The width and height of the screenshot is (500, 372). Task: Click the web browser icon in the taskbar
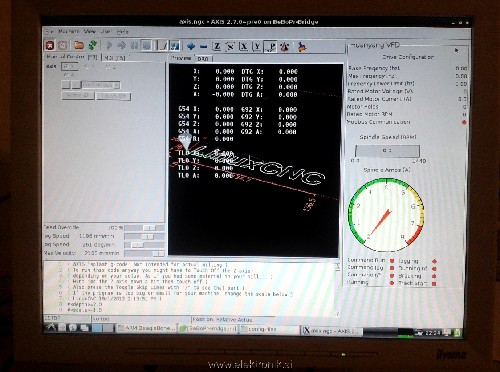tap(73, 328)
